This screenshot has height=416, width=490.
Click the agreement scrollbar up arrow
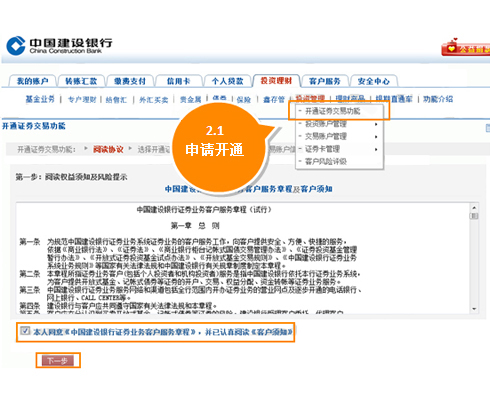(474, 207)
